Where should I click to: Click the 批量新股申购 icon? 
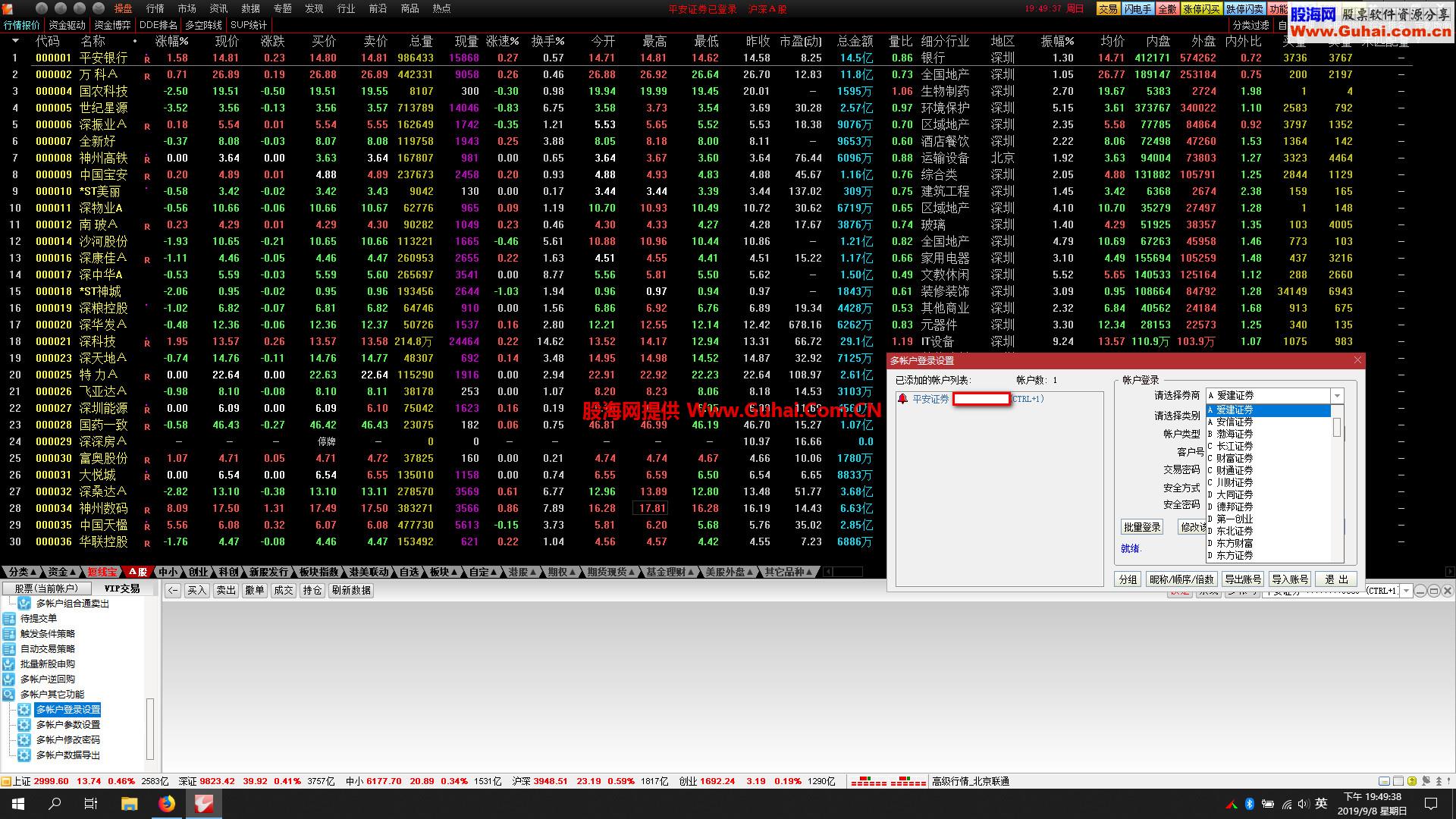9,664
